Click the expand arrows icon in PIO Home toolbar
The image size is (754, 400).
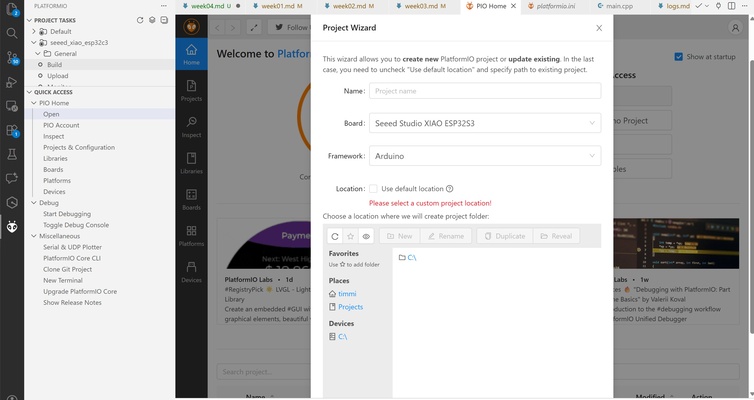pos(254,27)
